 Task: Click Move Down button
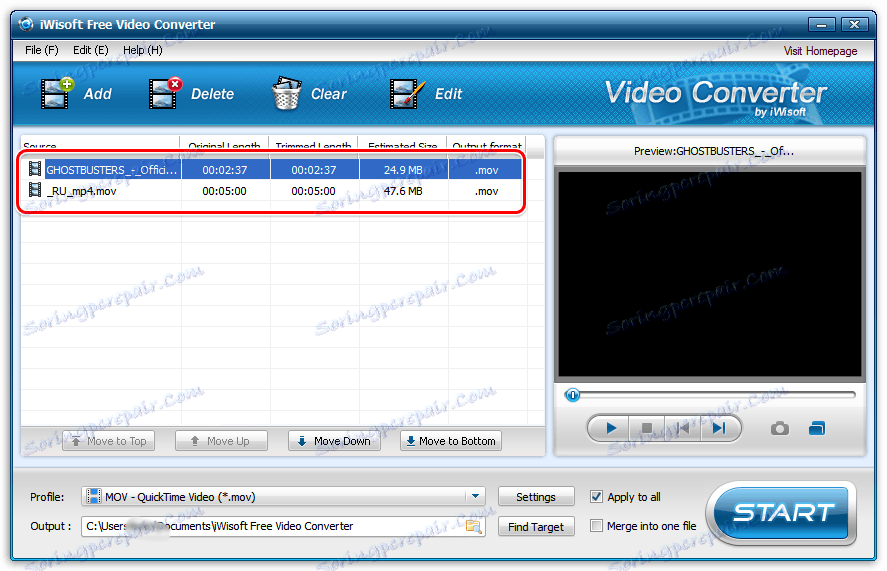pyautogui.click(x=334, y=441)
